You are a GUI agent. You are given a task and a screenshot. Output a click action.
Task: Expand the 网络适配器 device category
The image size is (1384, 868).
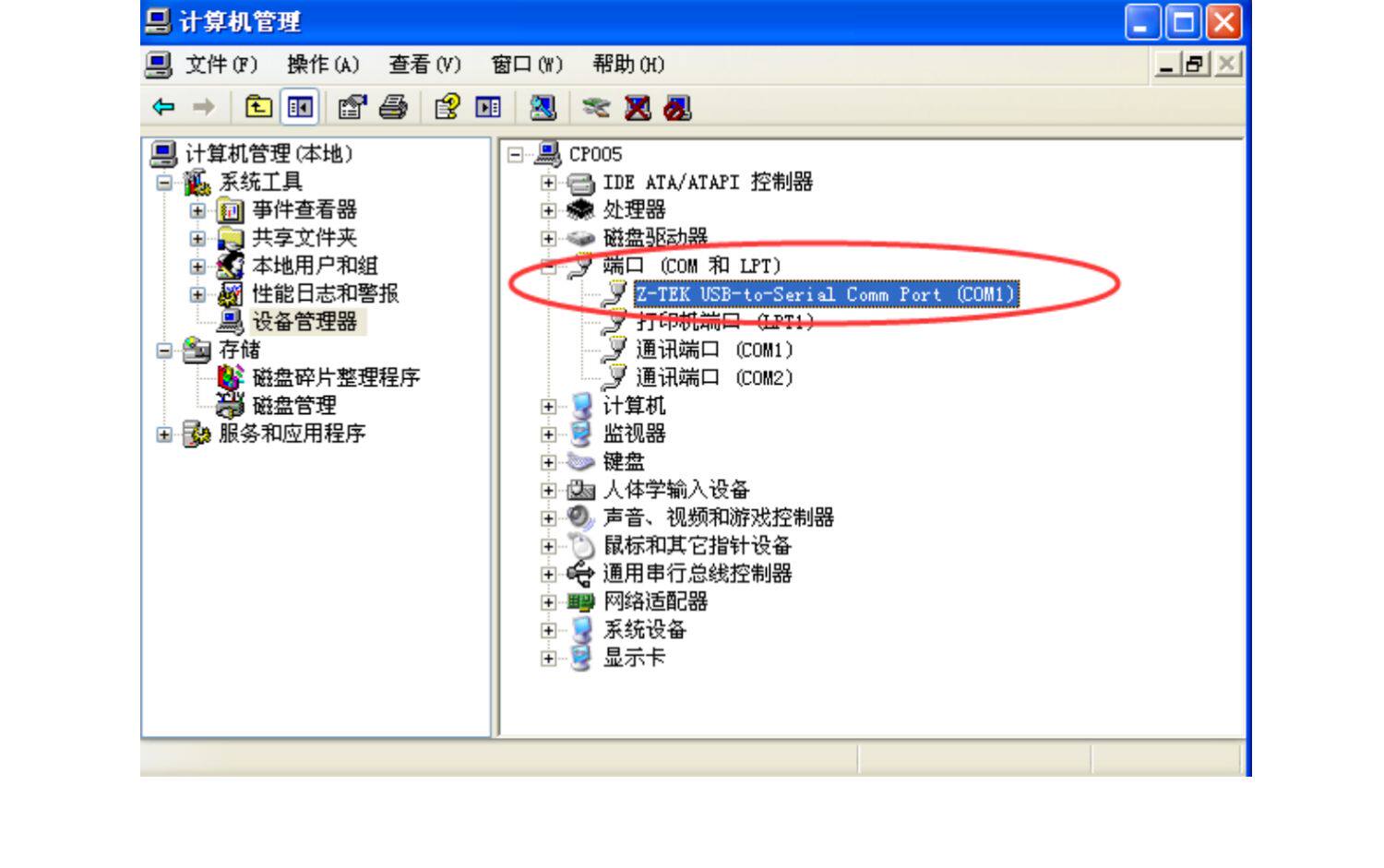[x=548, y=602]
